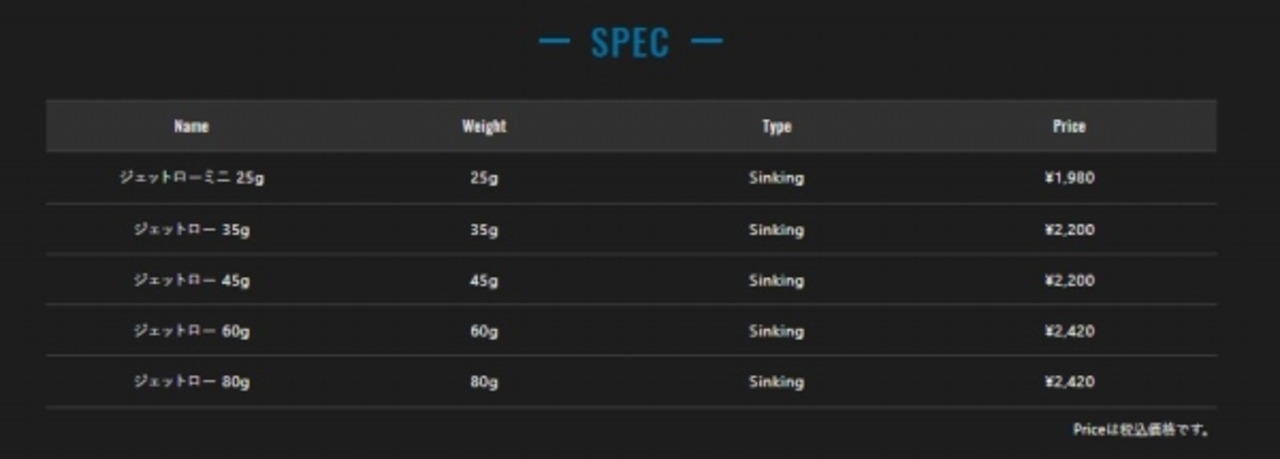Click the Type column header
Screen dimensions: 1280x459
tap(776, 126)
